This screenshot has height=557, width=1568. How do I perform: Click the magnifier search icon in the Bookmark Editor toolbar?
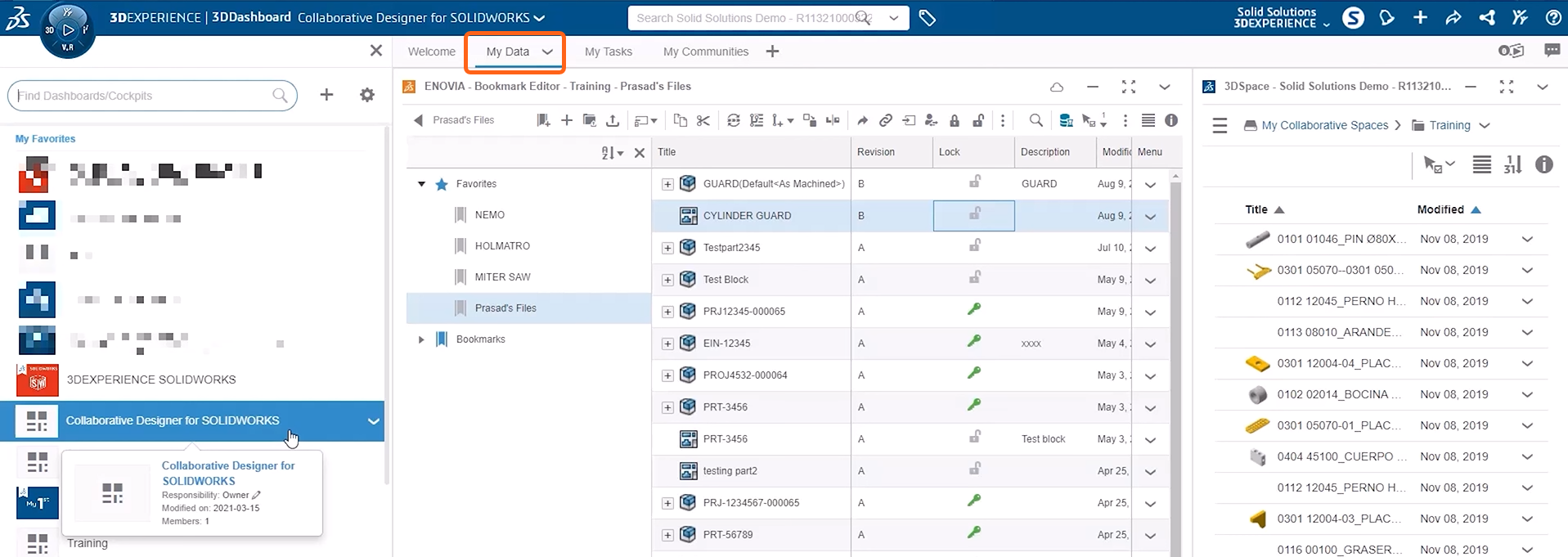tap(1036, 120)
